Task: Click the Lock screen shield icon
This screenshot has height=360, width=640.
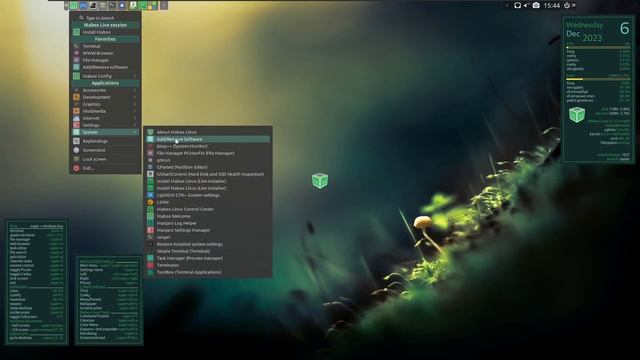Action: pyautogui.click(x=76, y=159)
